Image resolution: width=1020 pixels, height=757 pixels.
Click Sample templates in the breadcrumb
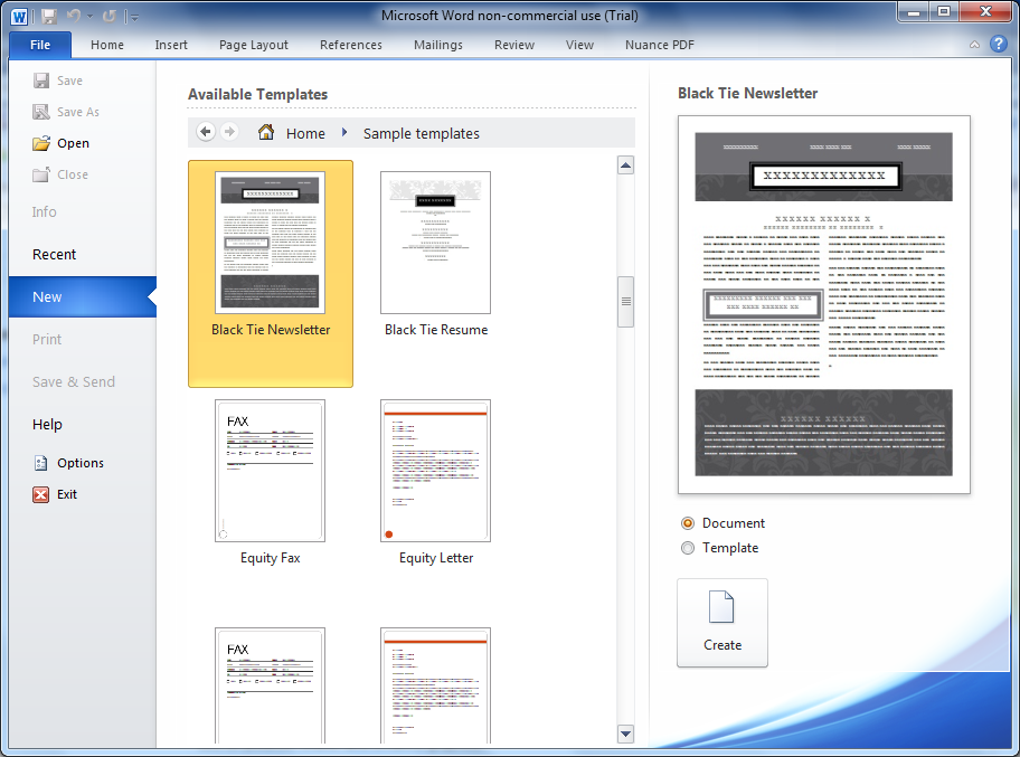[x=421, y=133]
